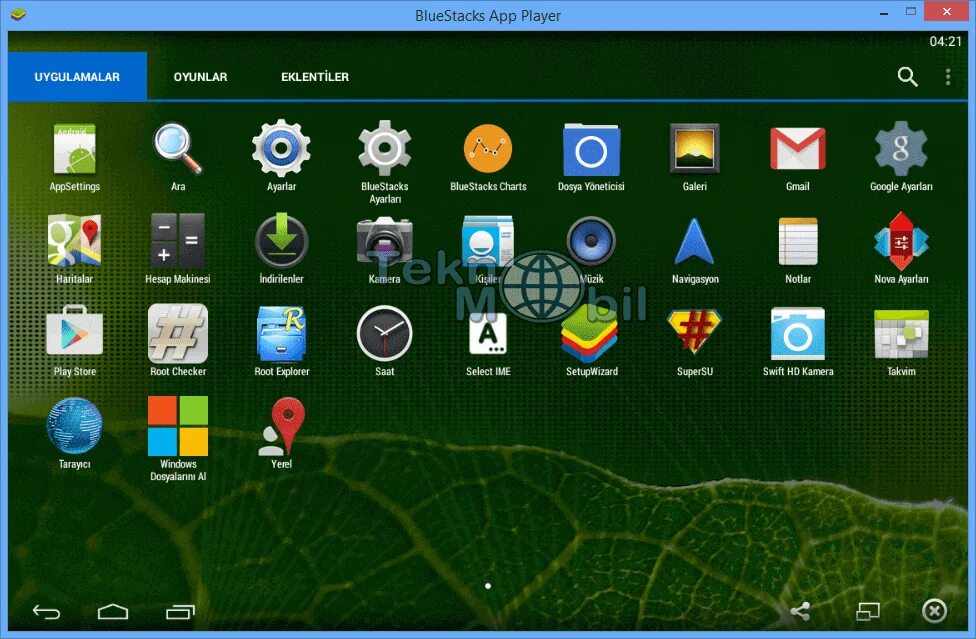
Task: Tap the Android back button
Action: [47, 612]
